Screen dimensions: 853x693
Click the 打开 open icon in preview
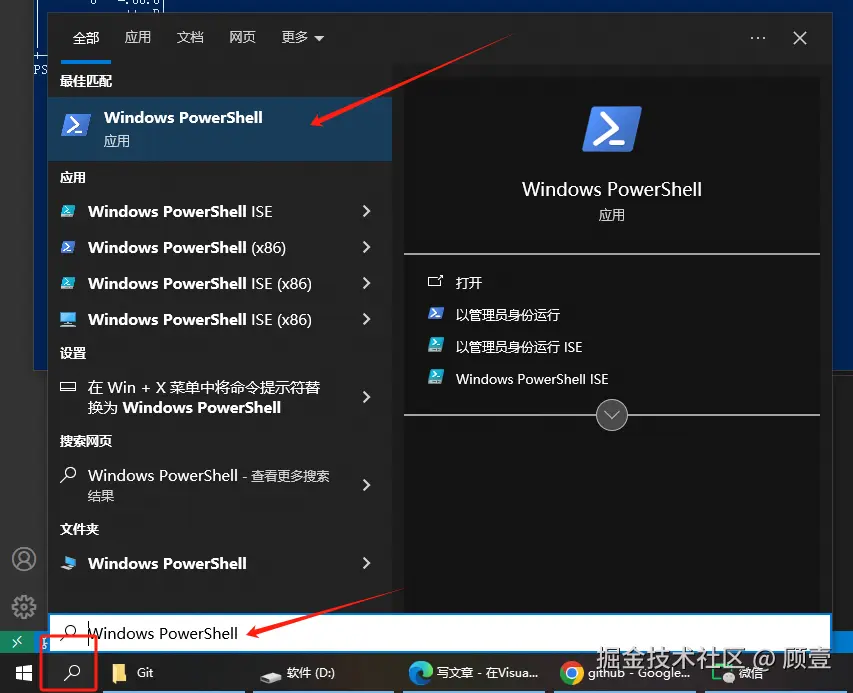(x=435, y=281)
